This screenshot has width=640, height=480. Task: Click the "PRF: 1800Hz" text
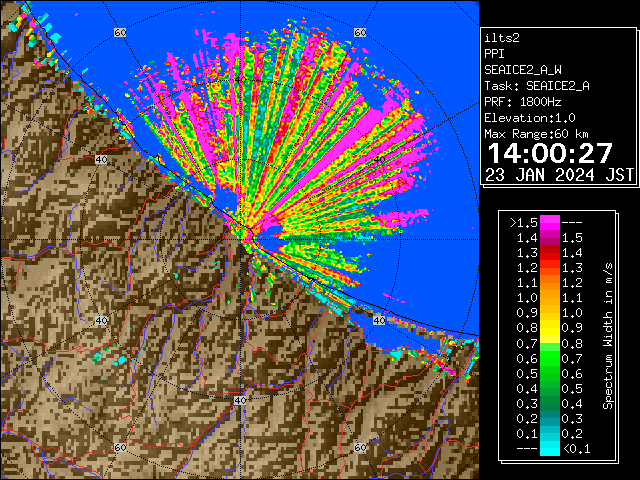(522, 102)
